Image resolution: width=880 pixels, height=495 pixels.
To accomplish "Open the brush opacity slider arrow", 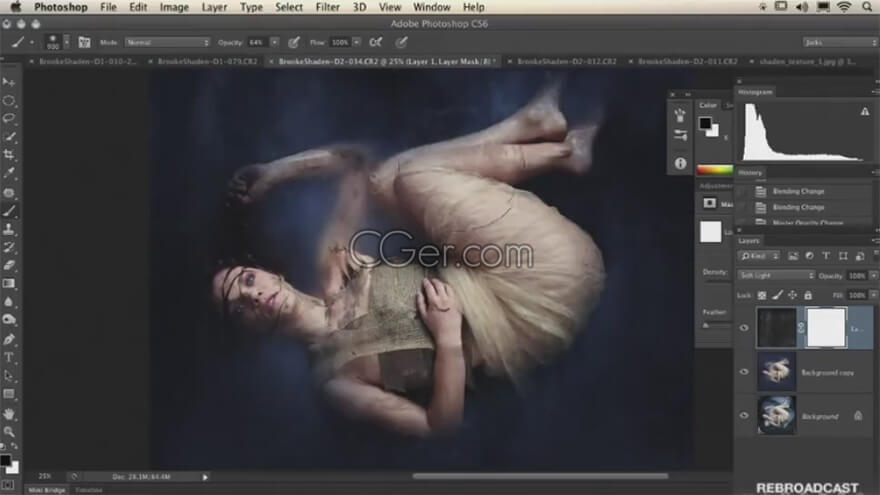I will (x=274, y=42).
